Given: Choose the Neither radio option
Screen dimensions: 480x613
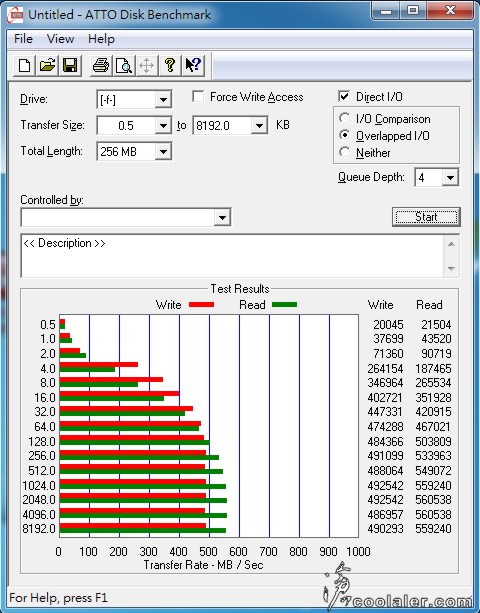Looking at the screenshot, I should click(344, 152).
